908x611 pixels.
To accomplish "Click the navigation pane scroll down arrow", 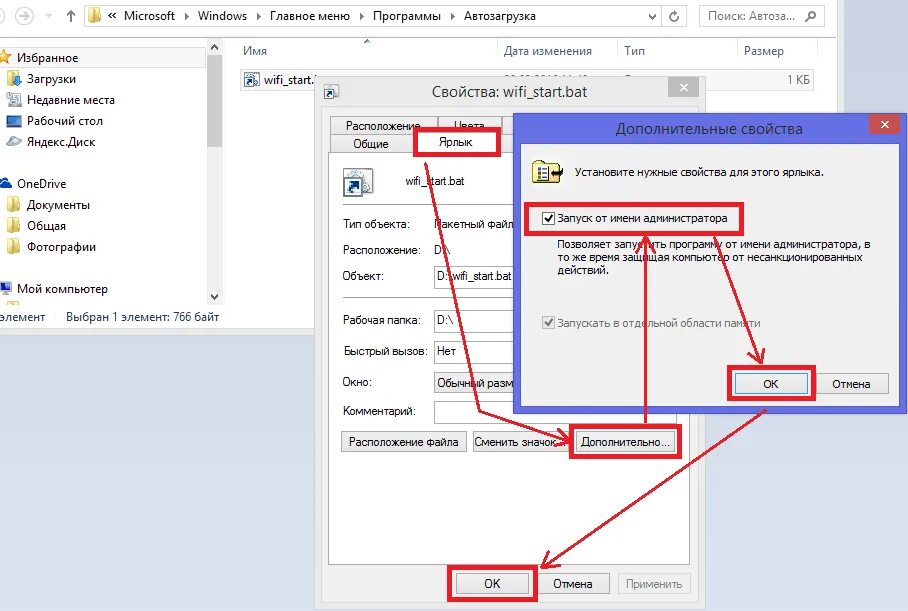I will point(214,297).
